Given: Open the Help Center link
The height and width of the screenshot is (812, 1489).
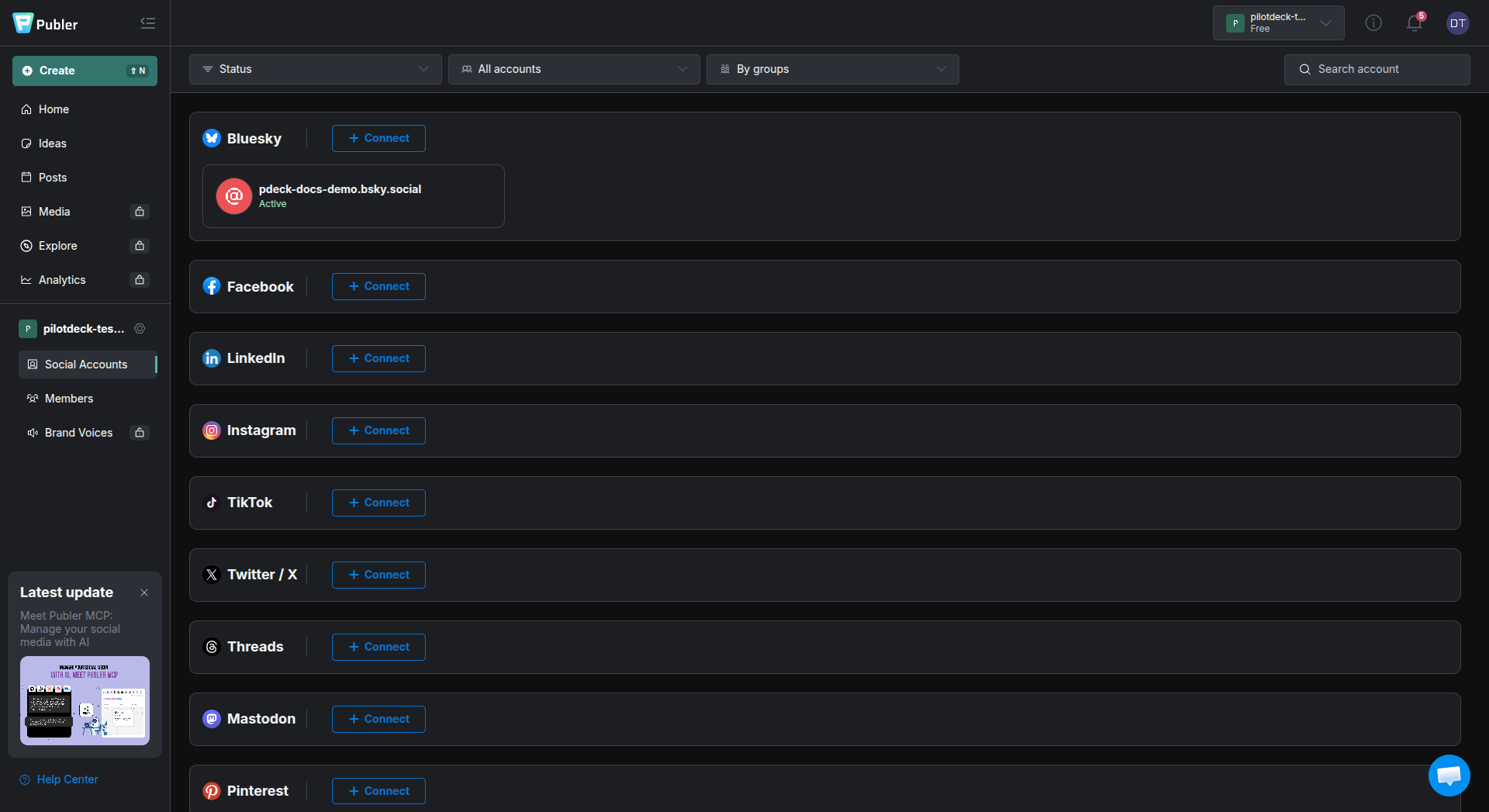Looking at the screenshot, I should coord(59,779).
